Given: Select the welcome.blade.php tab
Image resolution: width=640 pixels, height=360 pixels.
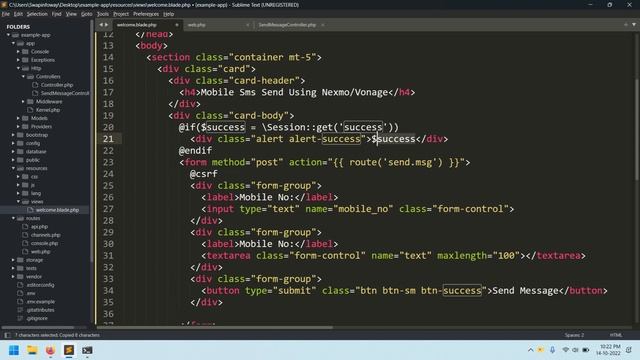Looking at the screenshot, I should tap(136, 25).
